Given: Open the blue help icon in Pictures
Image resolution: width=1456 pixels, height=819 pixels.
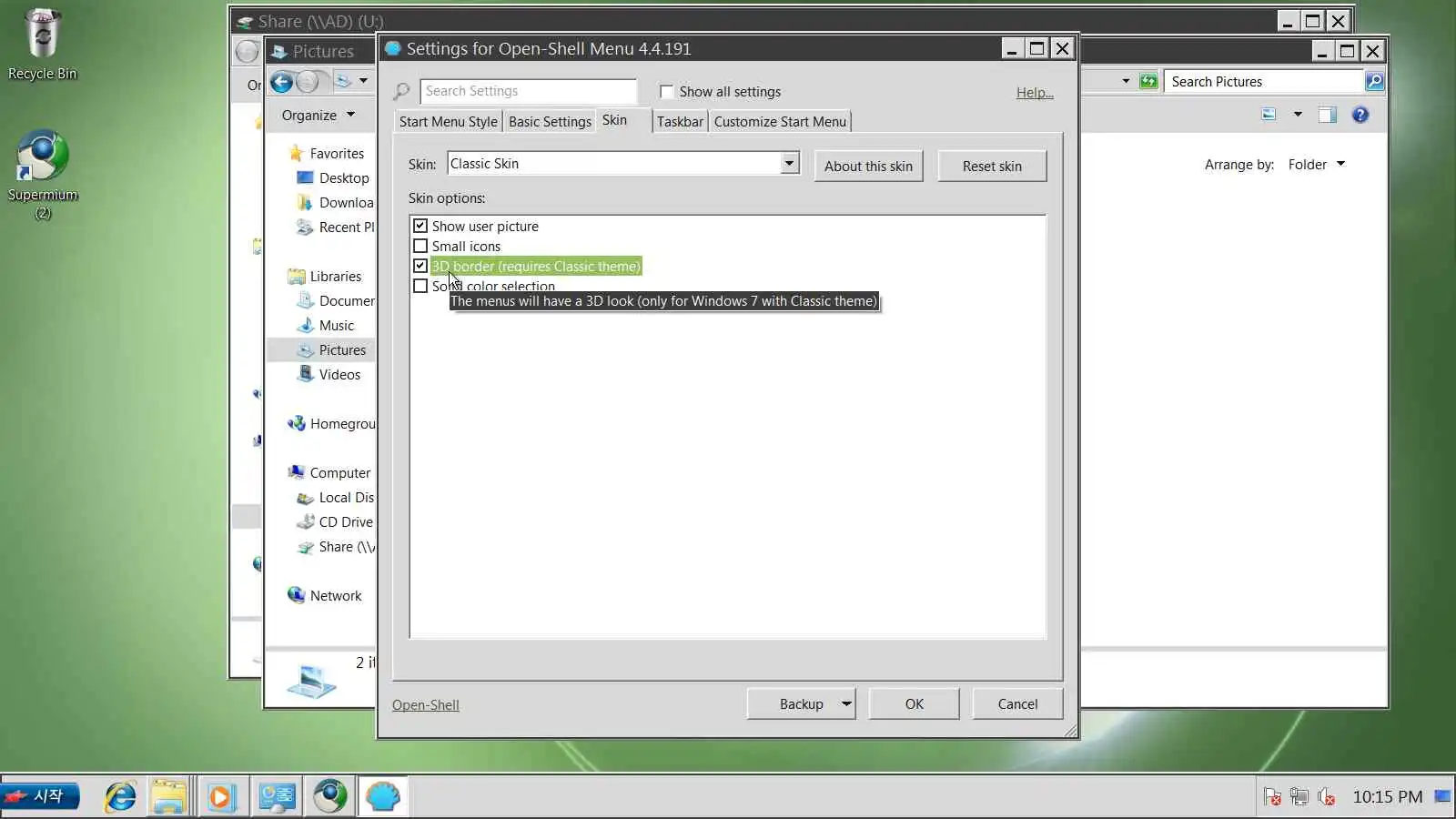Looking at the screenshot, I should [x=1360, y=115].
